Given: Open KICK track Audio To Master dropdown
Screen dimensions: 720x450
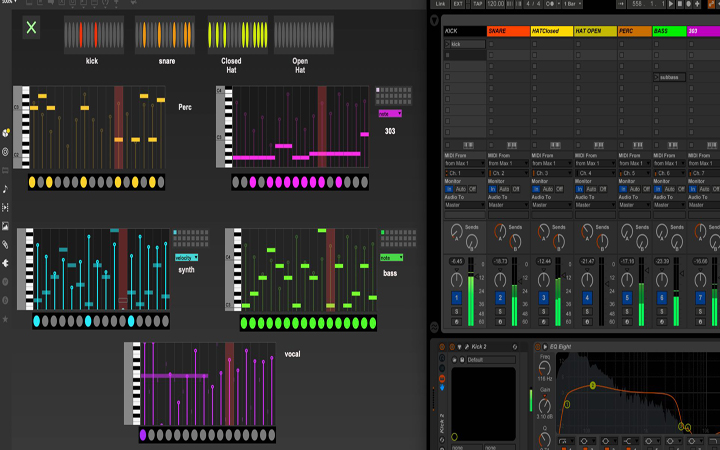Looking at the screenshot, I should click(464, 205).
